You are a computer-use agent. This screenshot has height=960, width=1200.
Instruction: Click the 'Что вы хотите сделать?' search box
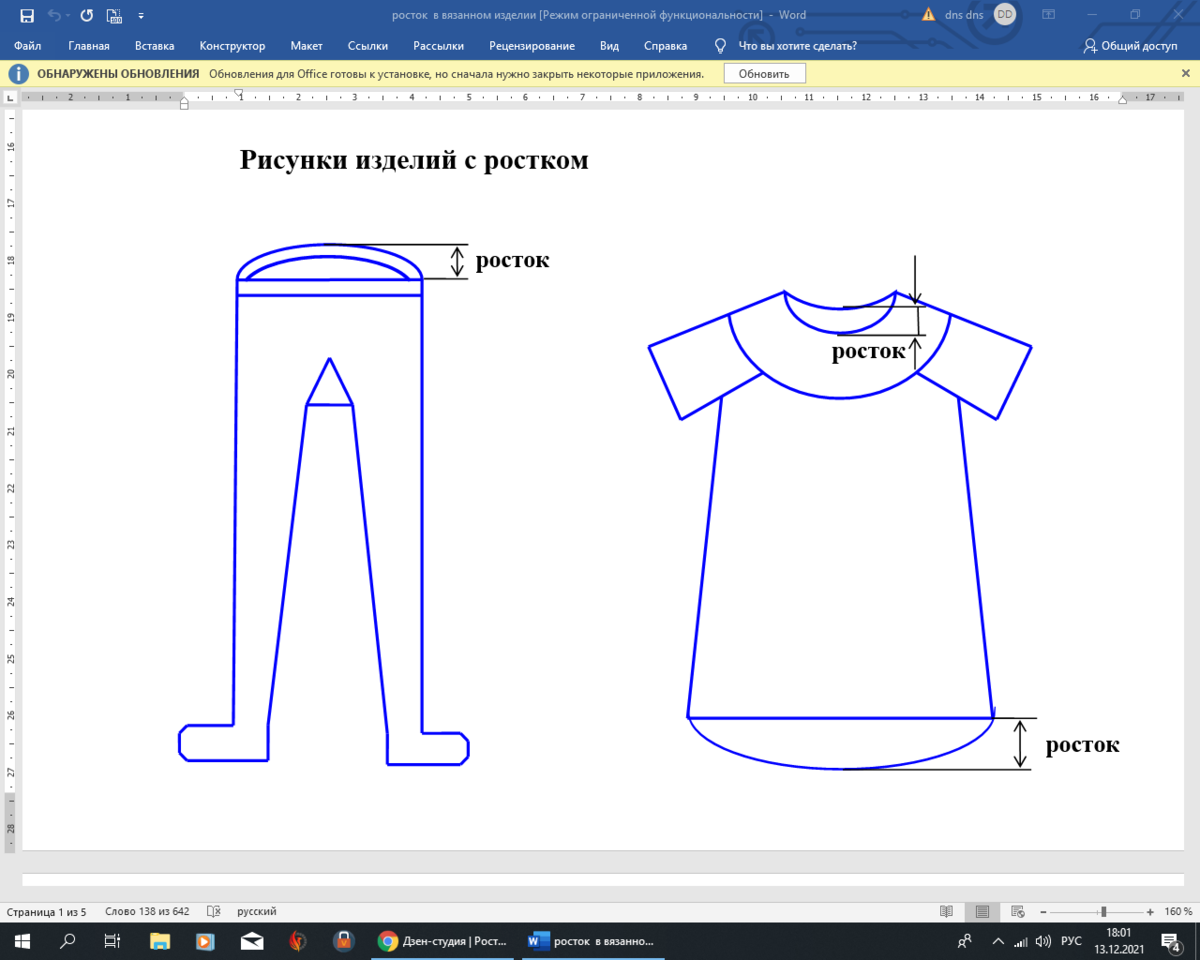click(x=797, y=46)
